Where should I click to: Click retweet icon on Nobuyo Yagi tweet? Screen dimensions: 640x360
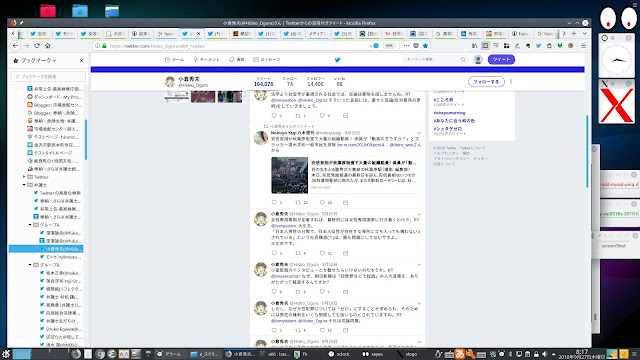[298, 202]
